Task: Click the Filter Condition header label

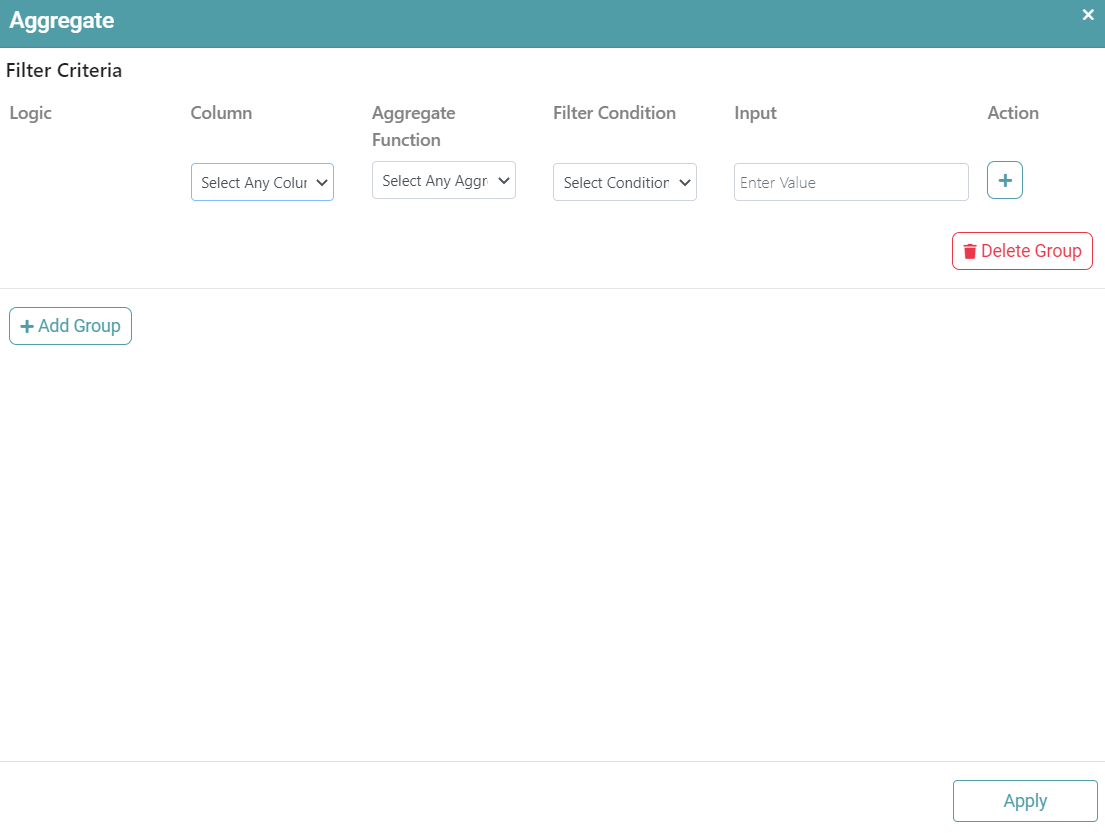Action: (614, 113)
